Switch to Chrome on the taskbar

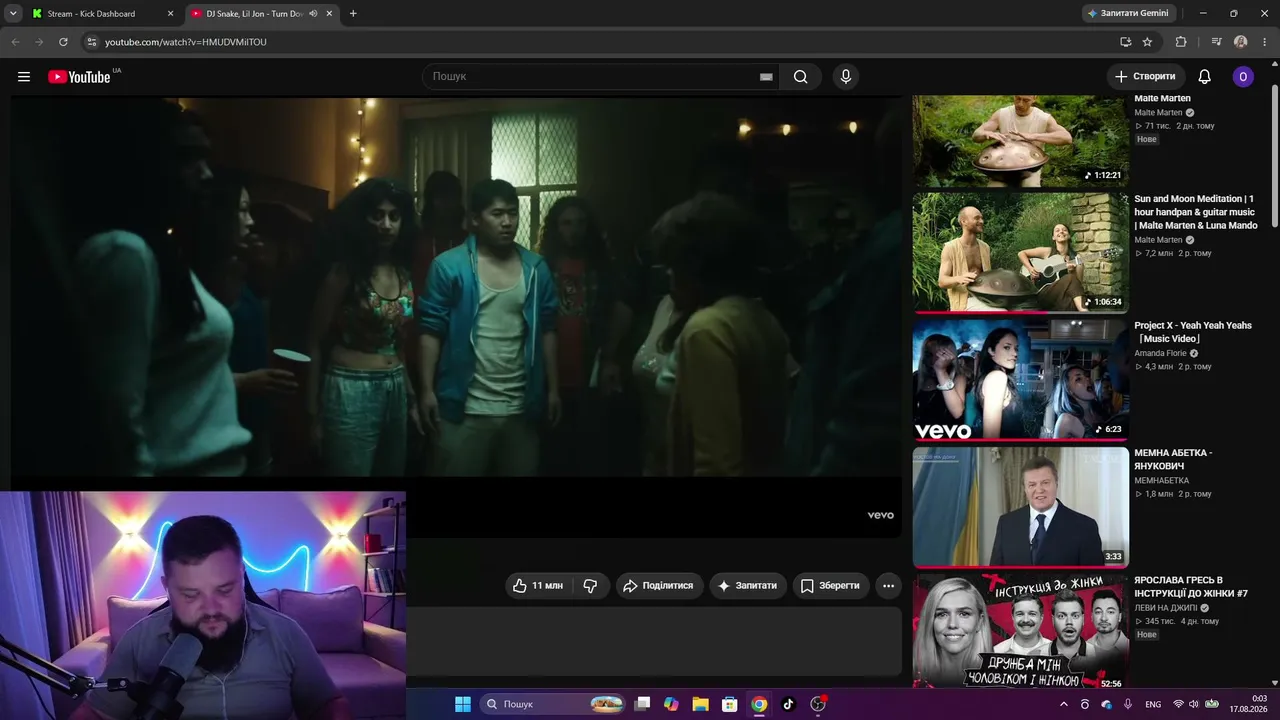(x=759, y=704)
